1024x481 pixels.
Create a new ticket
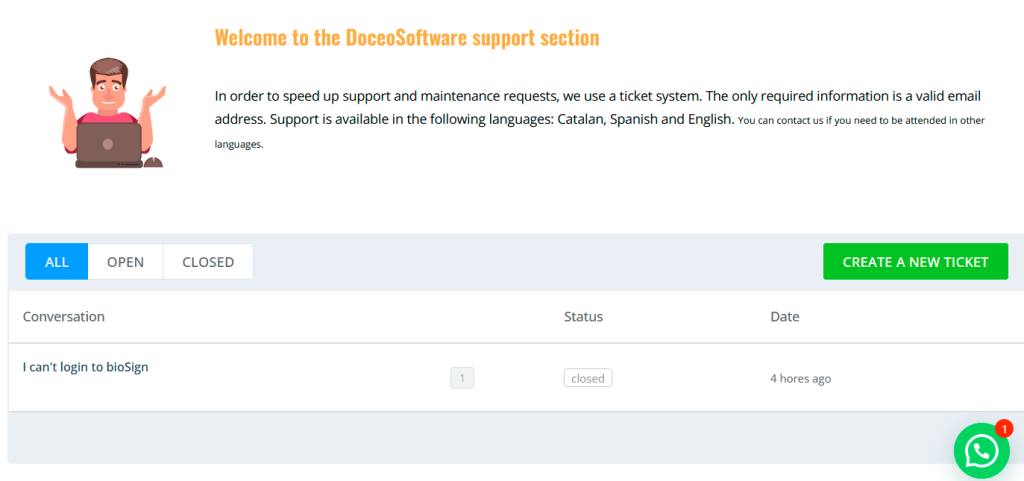[916, 262]
